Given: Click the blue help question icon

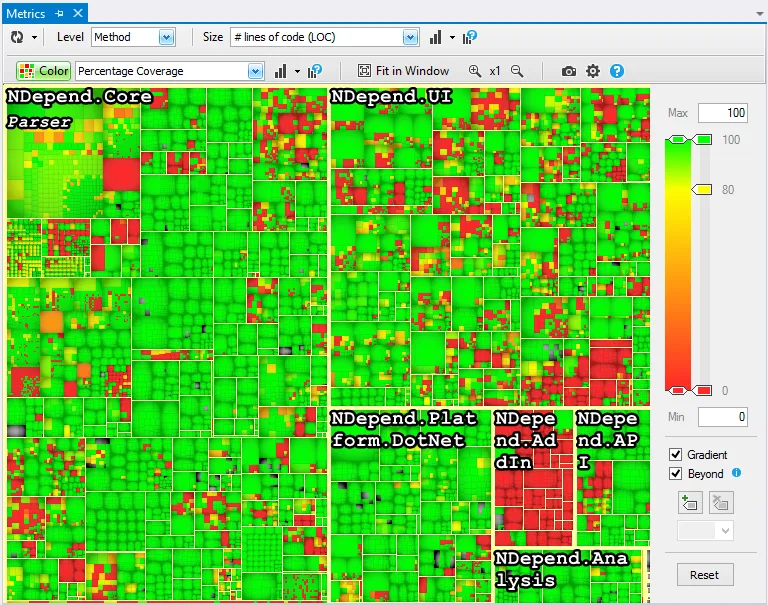Looking at the screenshot, I should click(617, 71).
